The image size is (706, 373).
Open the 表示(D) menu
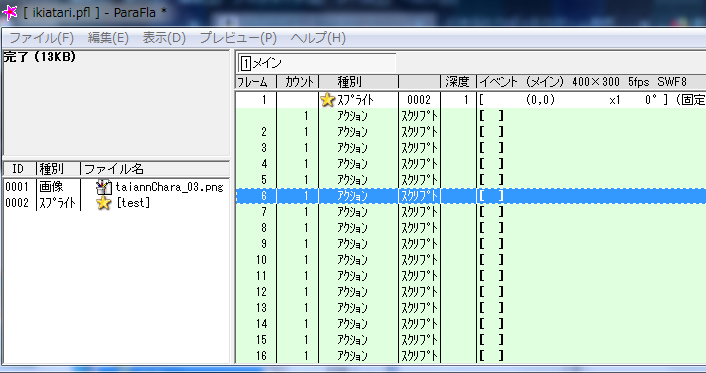click(164, 38)
